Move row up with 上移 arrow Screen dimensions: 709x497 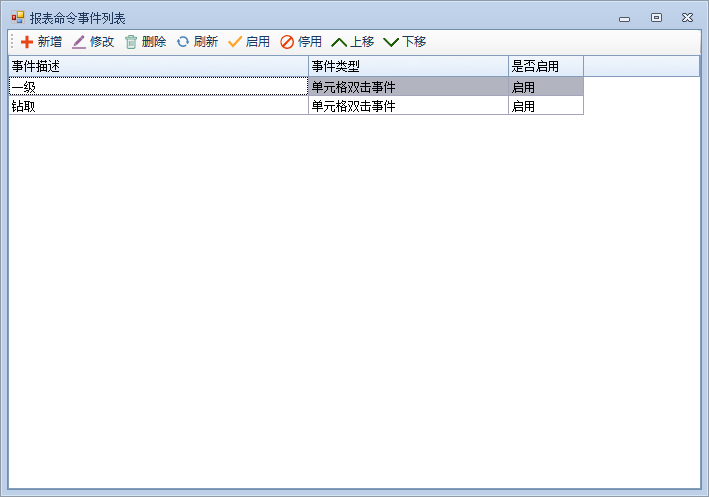pos(340,42)
